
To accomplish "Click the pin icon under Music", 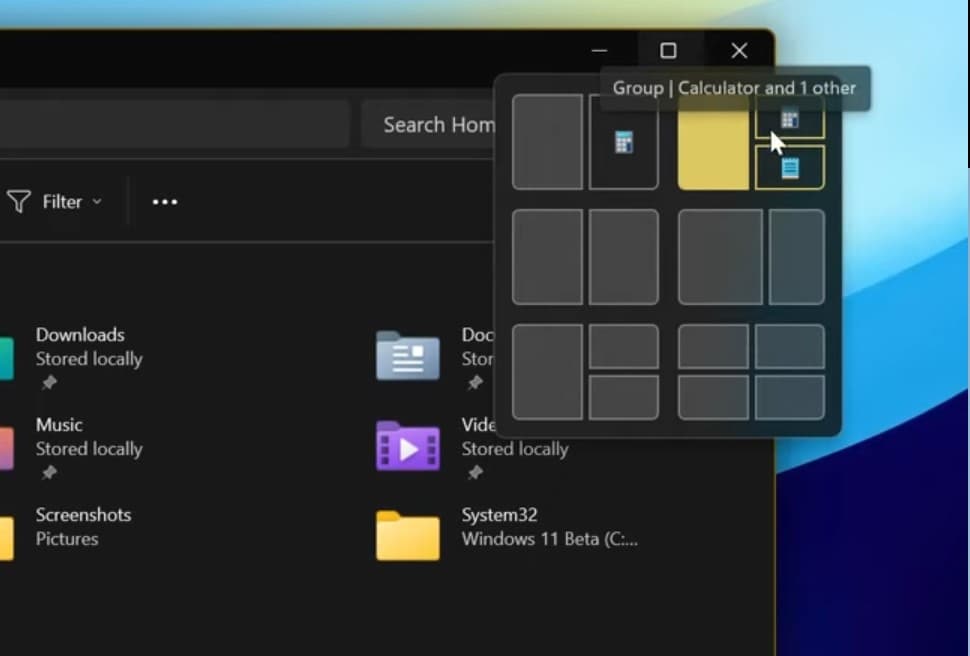I will pos(49,473).
